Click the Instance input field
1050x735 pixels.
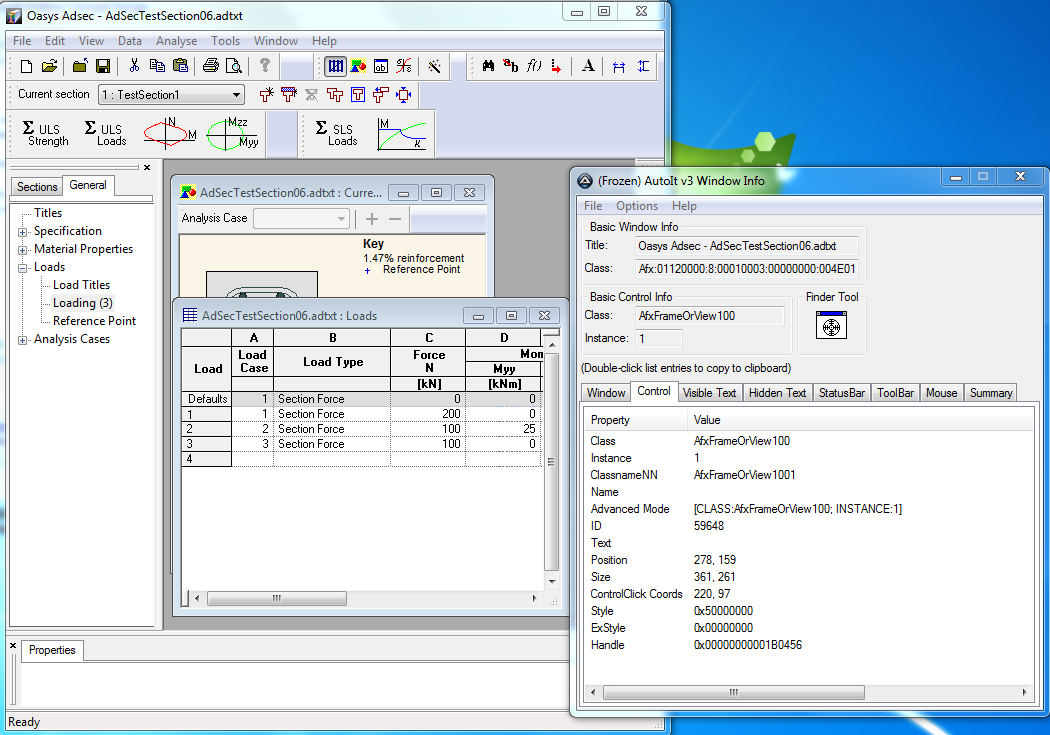(658, 339)
